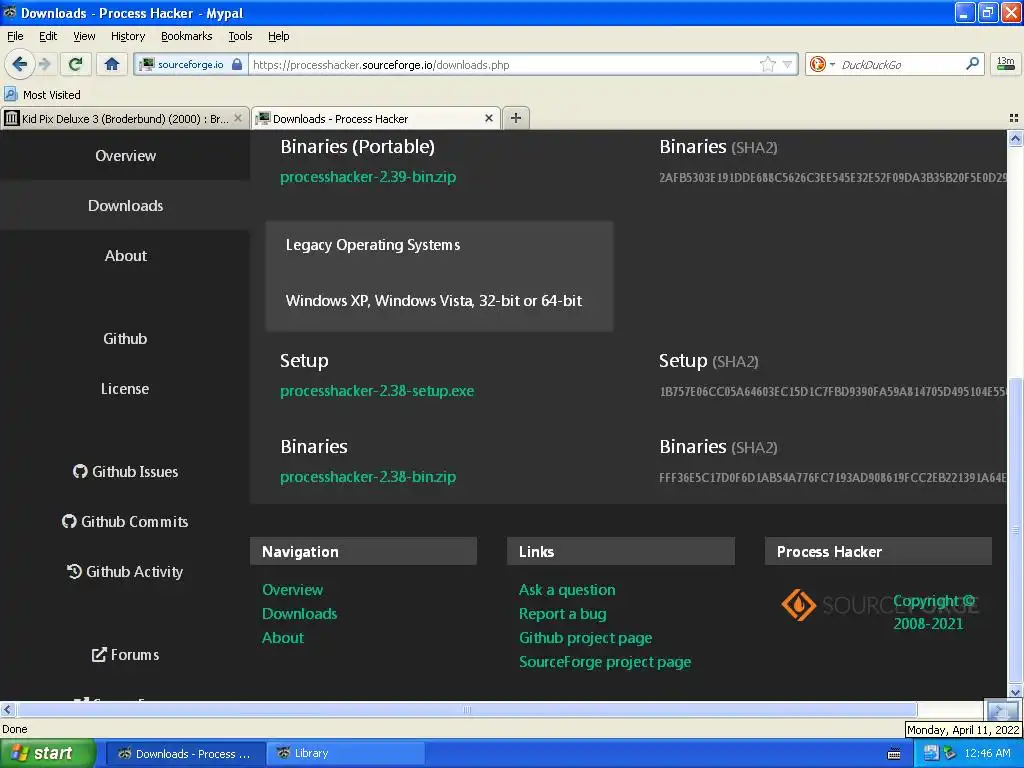Open Github Commits sidebar link
1024x768 pixels.
(125, 521)
